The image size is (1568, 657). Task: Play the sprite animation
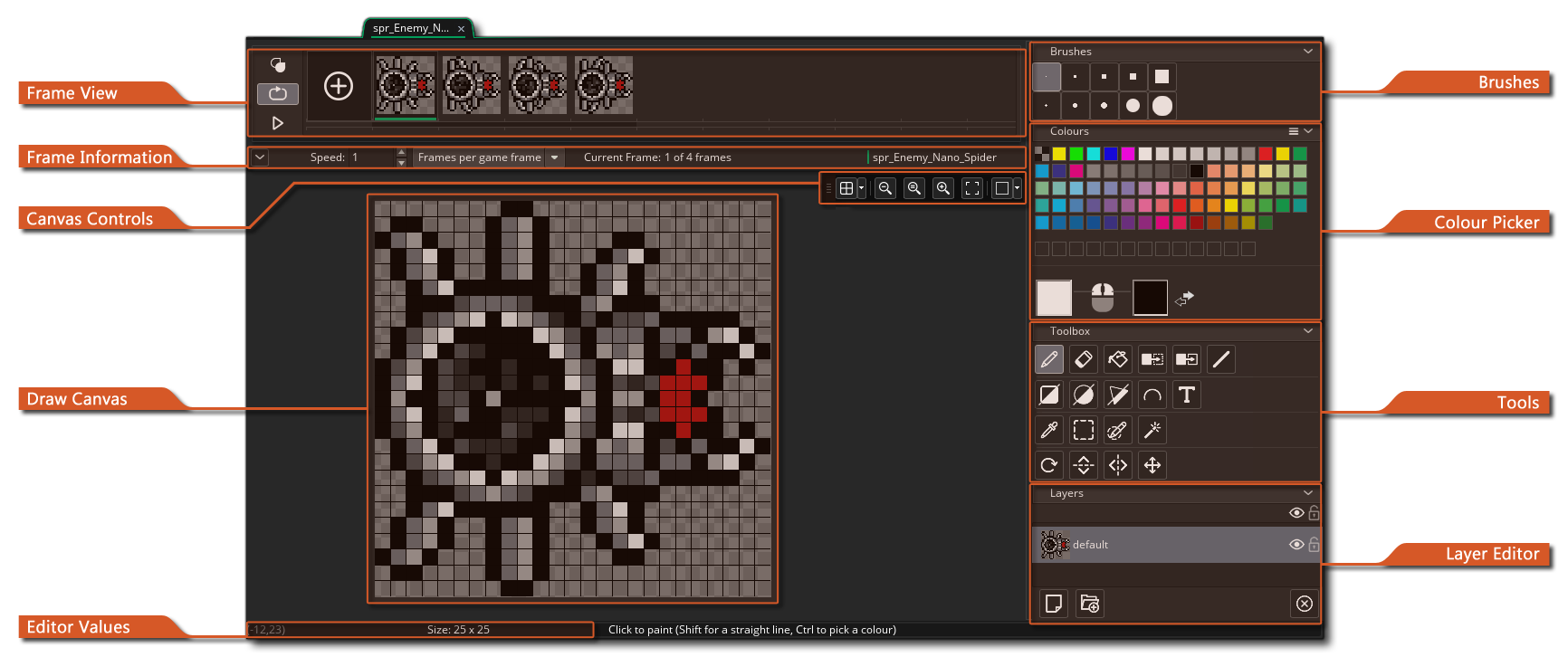278,123
